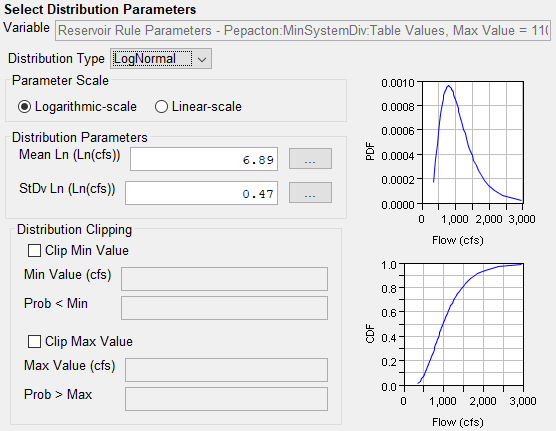
Task: Click the 'StDv Ln (Ln(cfs))' label
Action: coord(67,188)
